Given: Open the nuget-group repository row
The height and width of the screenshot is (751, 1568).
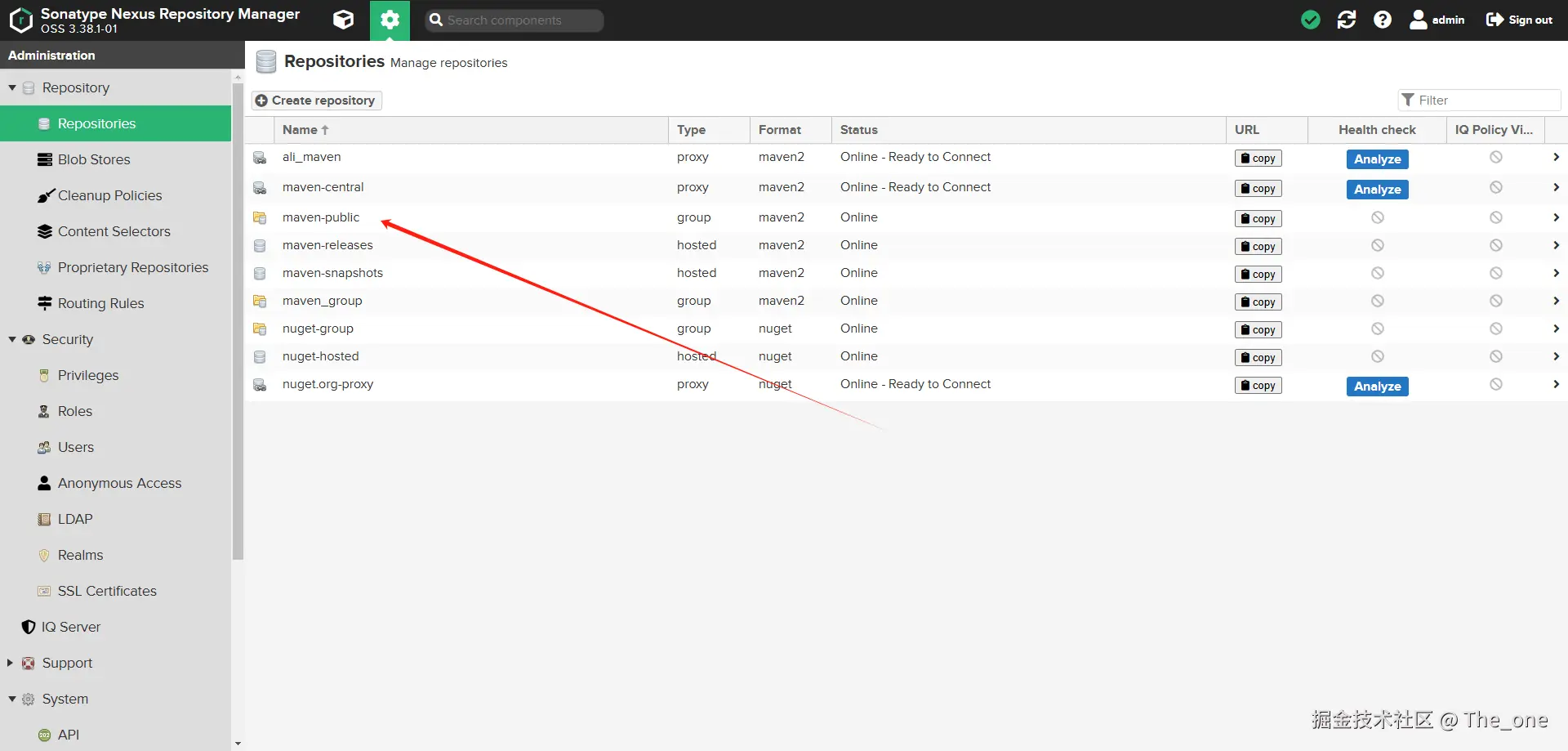Looking at the screenshot, I should [x=906, y=329].
